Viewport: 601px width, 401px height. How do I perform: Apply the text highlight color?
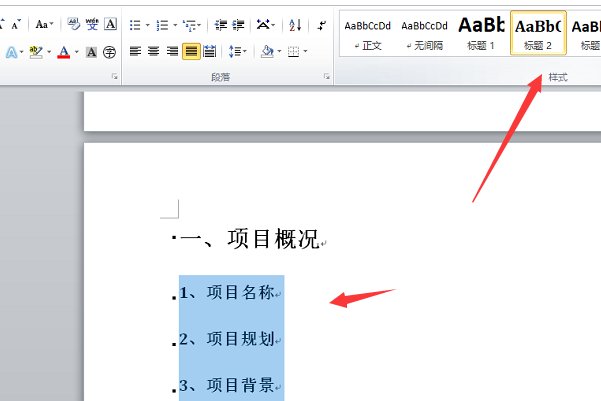tap(36, 52)
